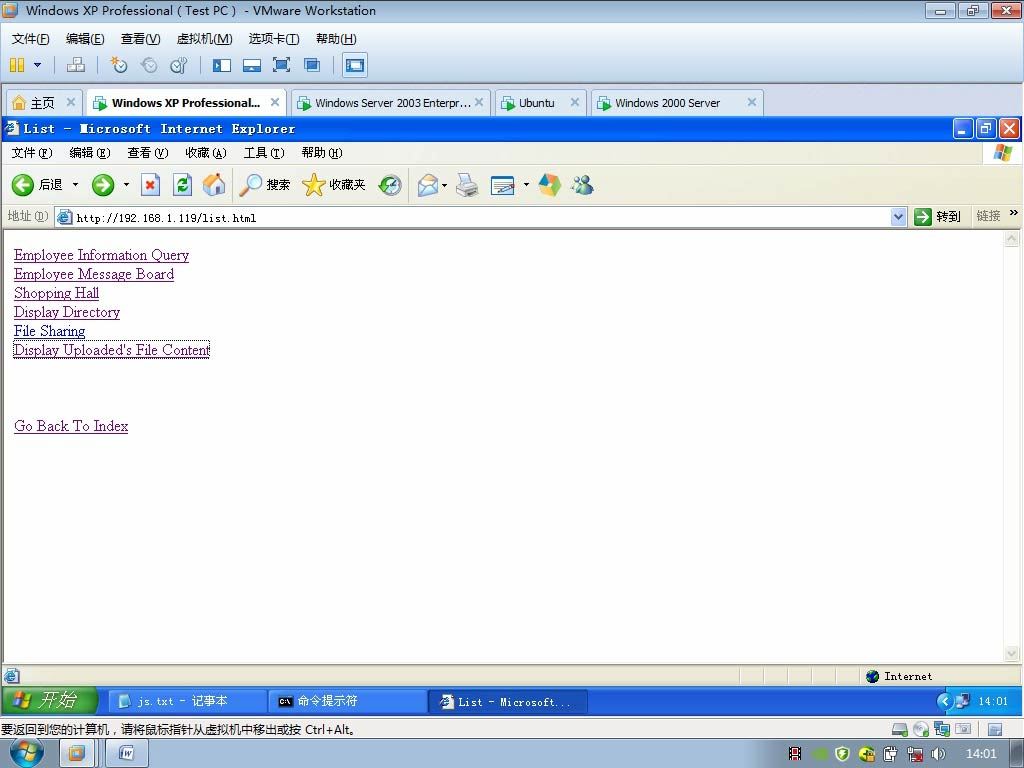Click the VMware revert snapshot icon
This screenshot has width=1024, height=768.
tap(149, 65)
